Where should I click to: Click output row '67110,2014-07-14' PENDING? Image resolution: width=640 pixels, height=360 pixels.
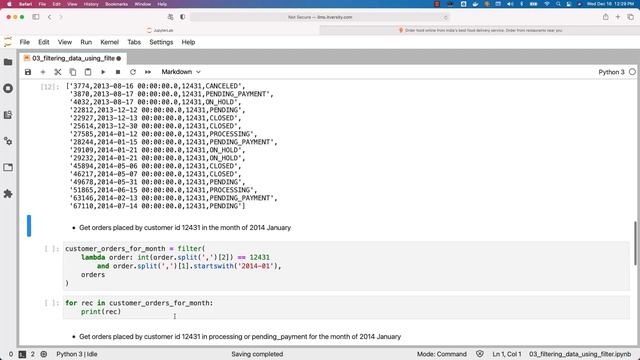(x=158, y=206)
